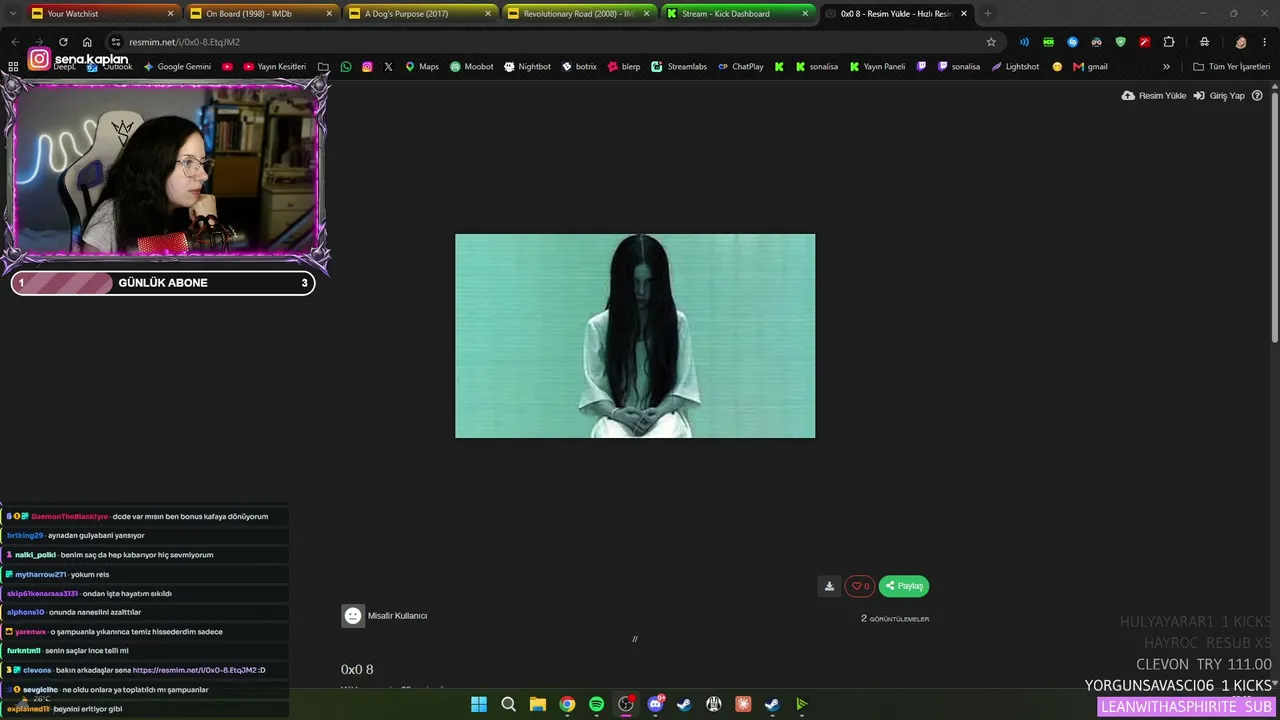
Task: Open the Giriş Yap login link
Action: (1219, 96)
